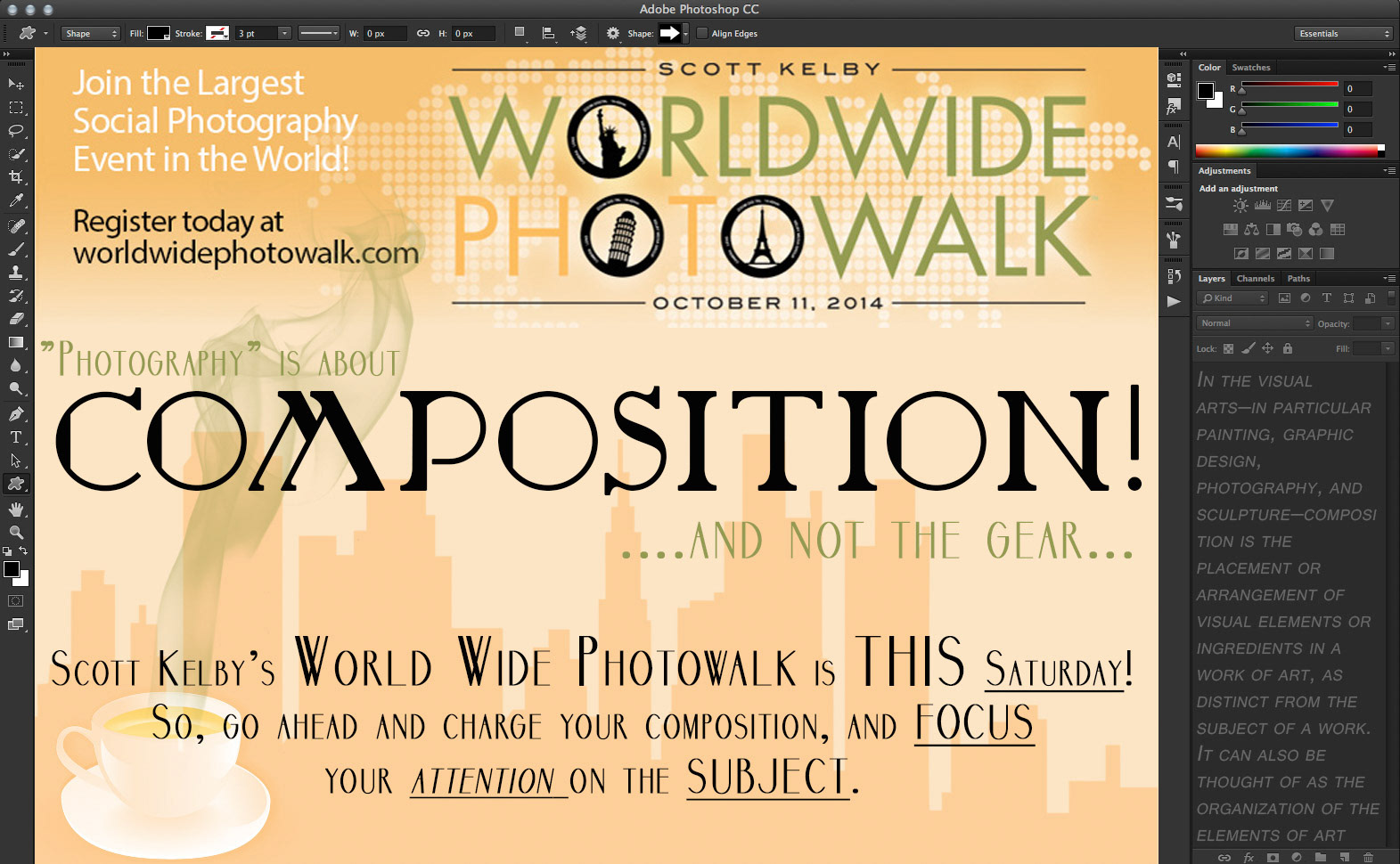
Task: Open the Paragraph panel
Action: click(1174, 167)
